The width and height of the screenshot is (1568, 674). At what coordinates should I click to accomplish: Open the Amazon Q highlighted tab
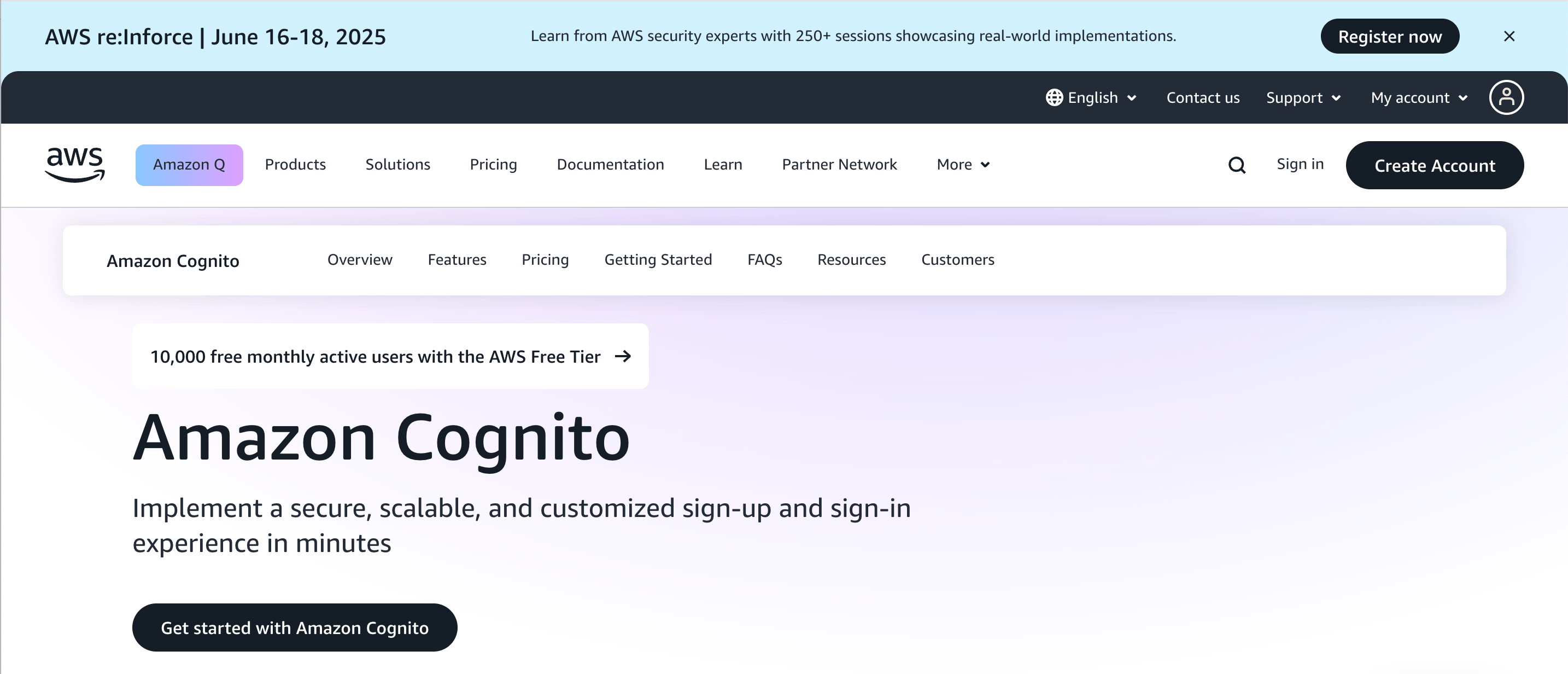point(189,164)
